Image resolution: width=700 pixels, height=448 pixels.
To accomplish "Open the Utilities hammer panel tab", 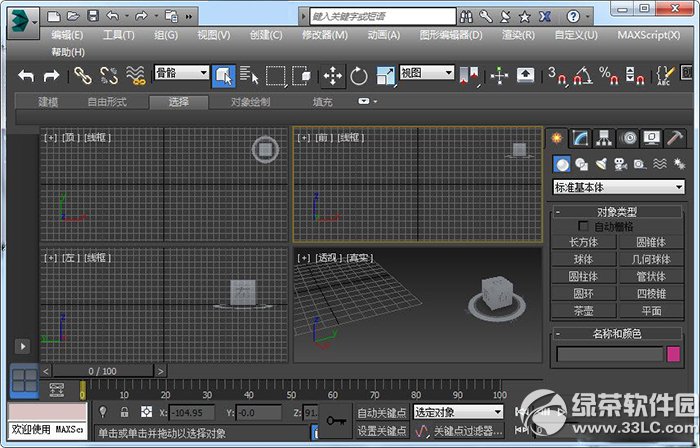I will click(x=675, y=138).
